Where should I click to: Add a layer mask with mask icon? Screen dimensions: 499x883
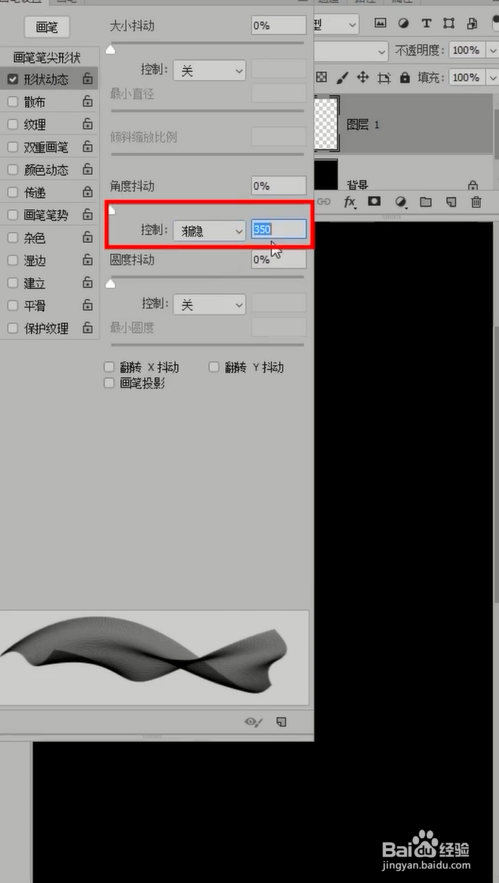[x=375, y=202]
